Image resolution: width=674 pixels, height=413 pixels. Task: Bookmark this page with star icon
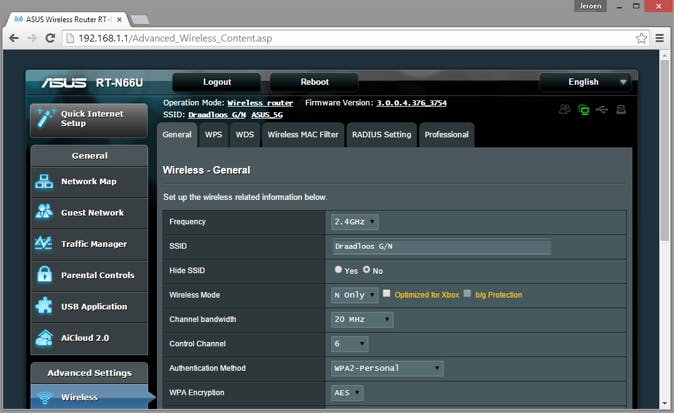(641, 38)
